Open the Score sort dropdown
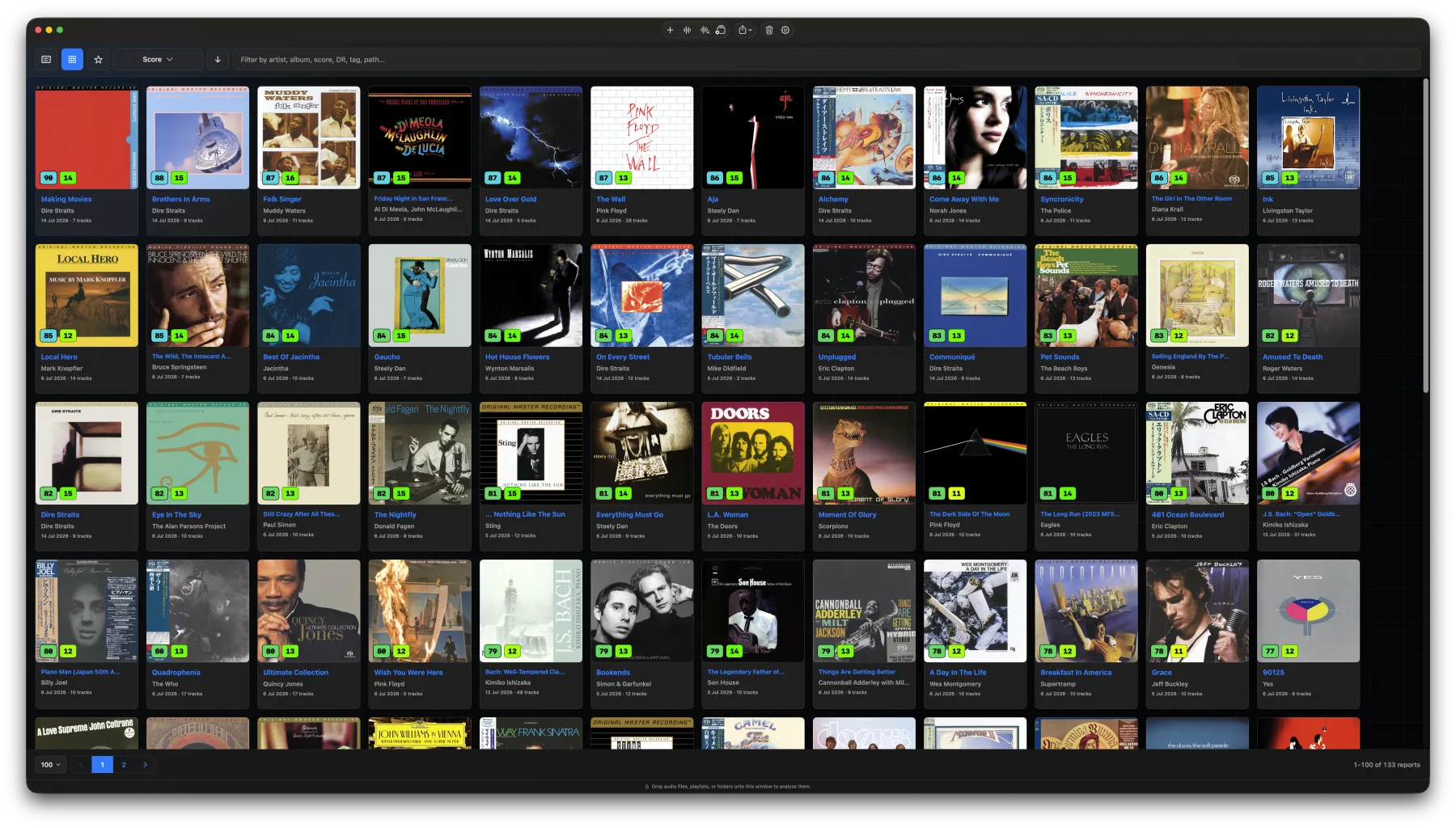 158,59
